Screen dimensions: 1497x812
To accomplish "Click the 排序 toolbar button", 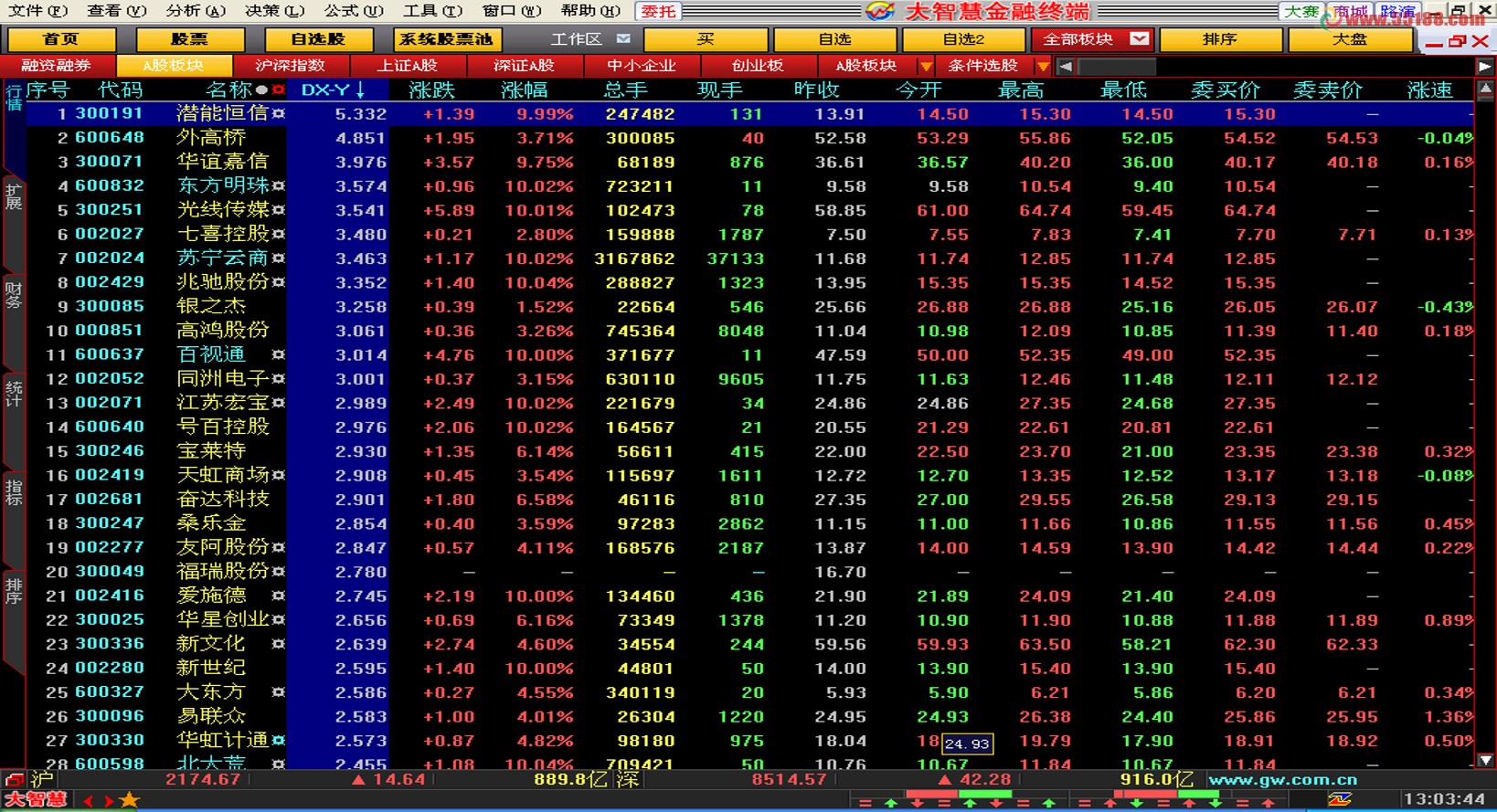I will pyautogui.click(x=1220, y=39).
